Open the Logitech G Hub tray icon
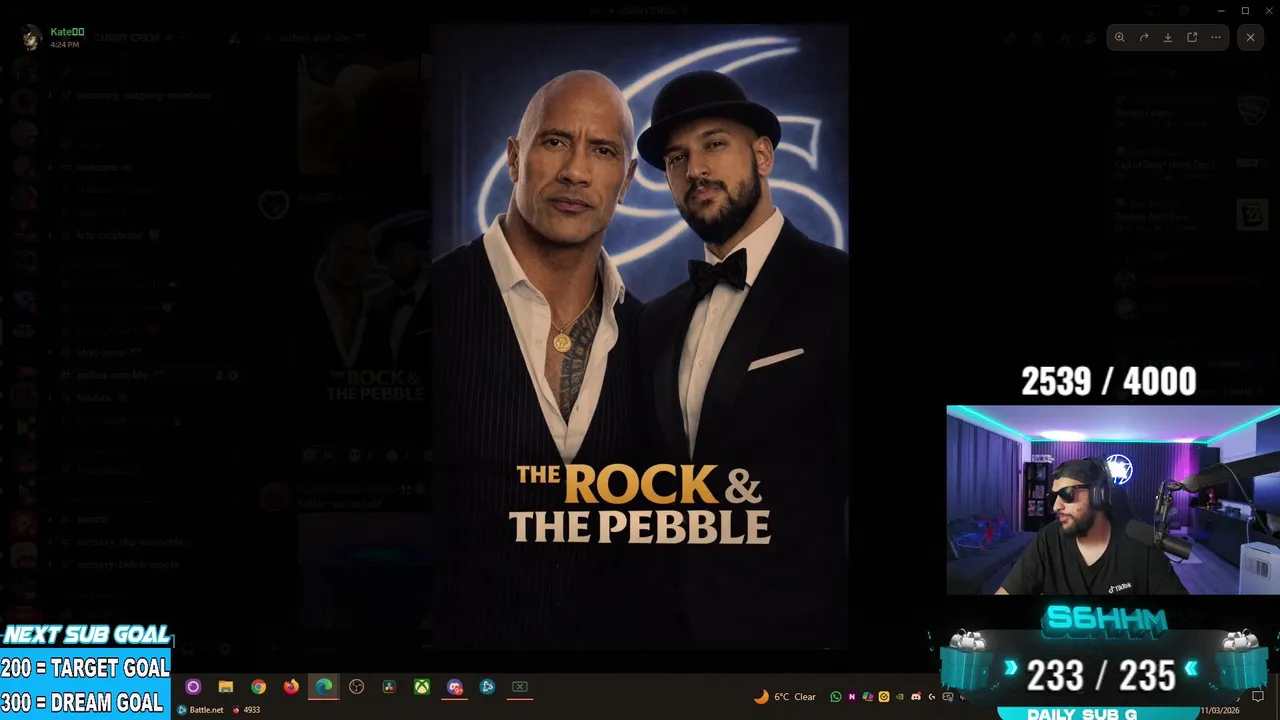Screen dimensions: 1280x720 (x=932, y=697)
